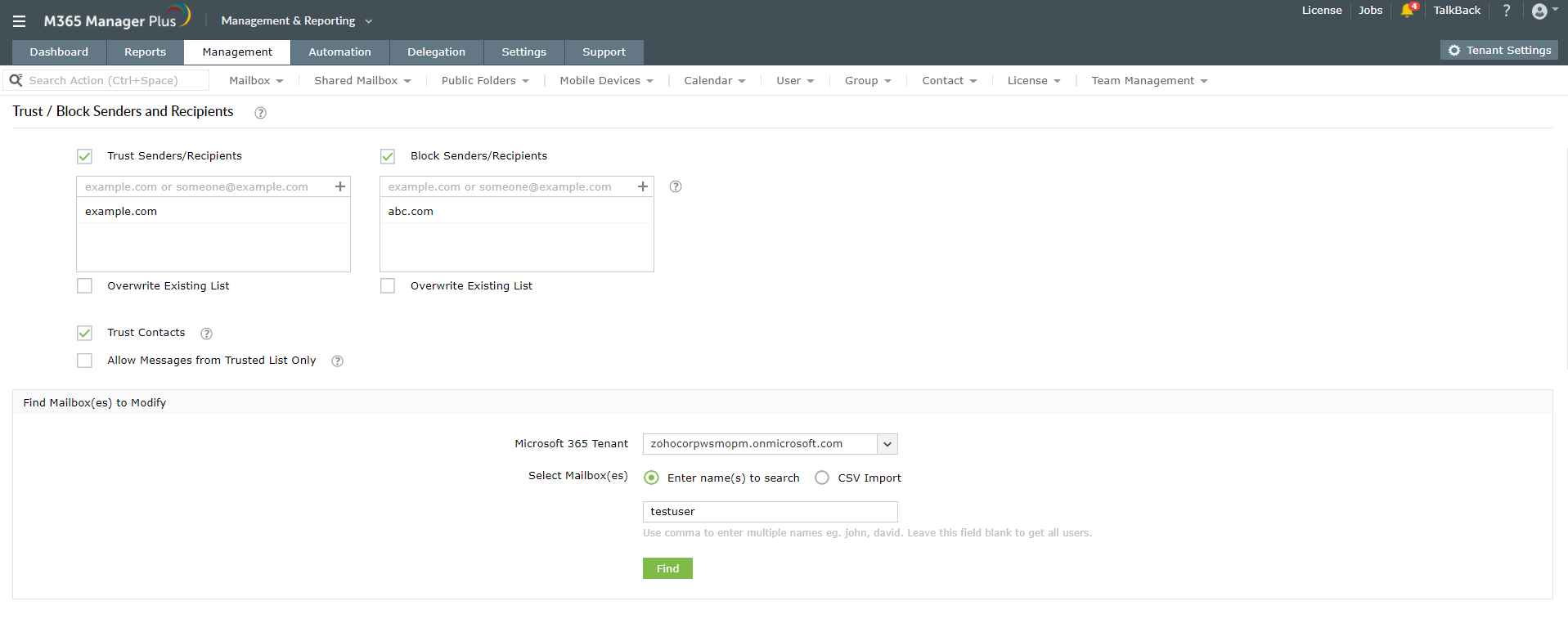Select example.com entry in trusted list
Viewport: 1568px width, 628px height.
tap(213, 211)
